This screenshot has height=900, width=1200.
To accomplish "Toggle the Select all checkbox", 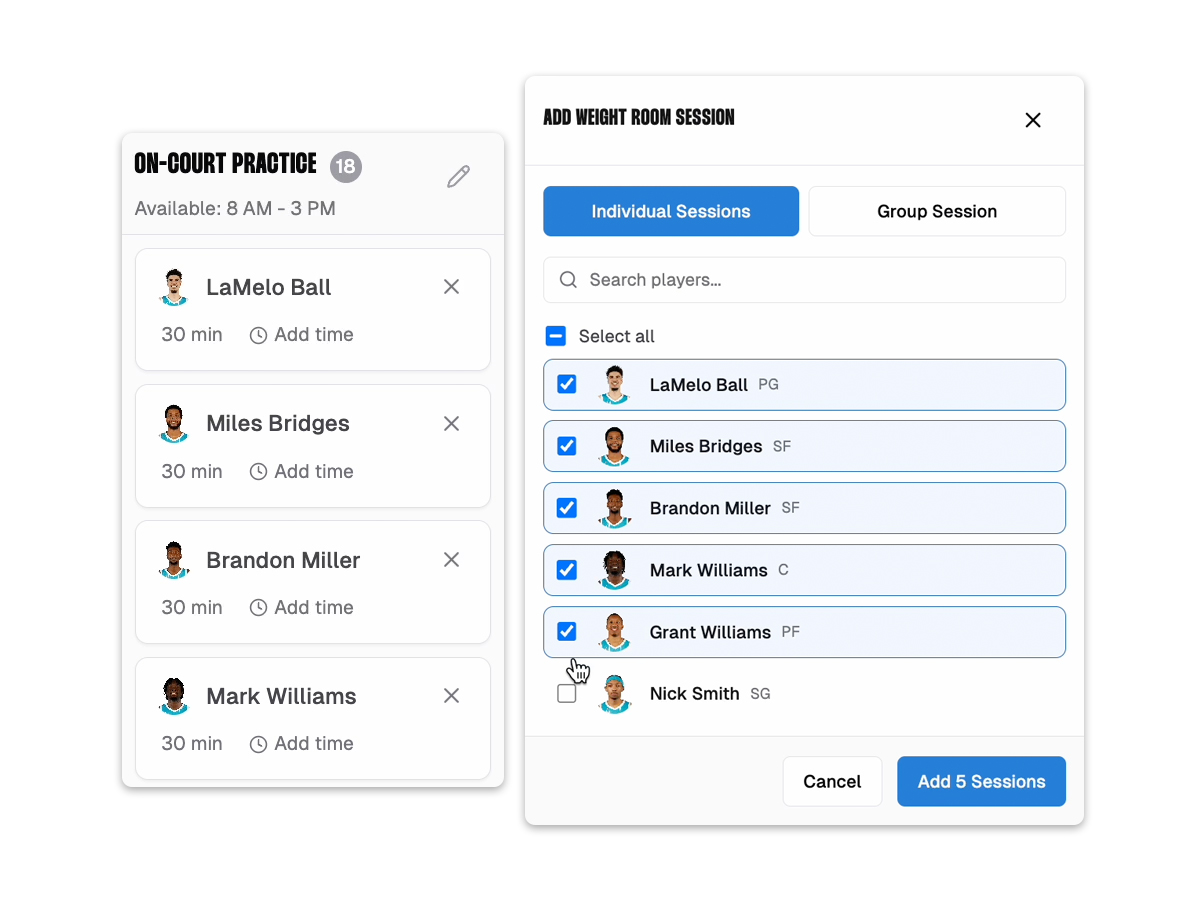I will [x=556, y=336].
